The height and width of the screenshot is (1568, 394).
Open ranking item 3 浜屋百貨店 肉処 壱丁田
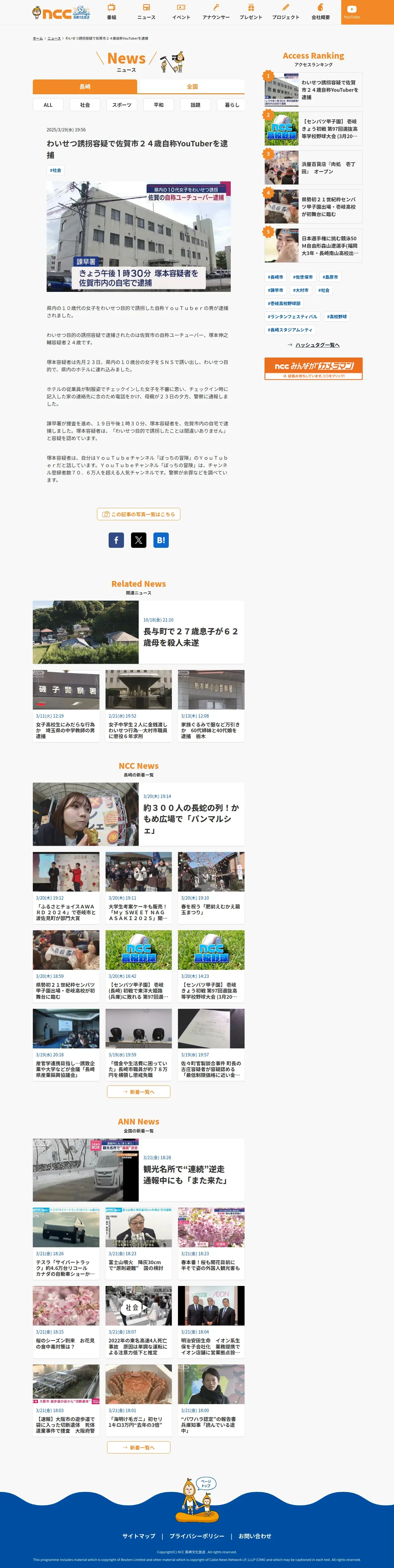coord(313,167)
